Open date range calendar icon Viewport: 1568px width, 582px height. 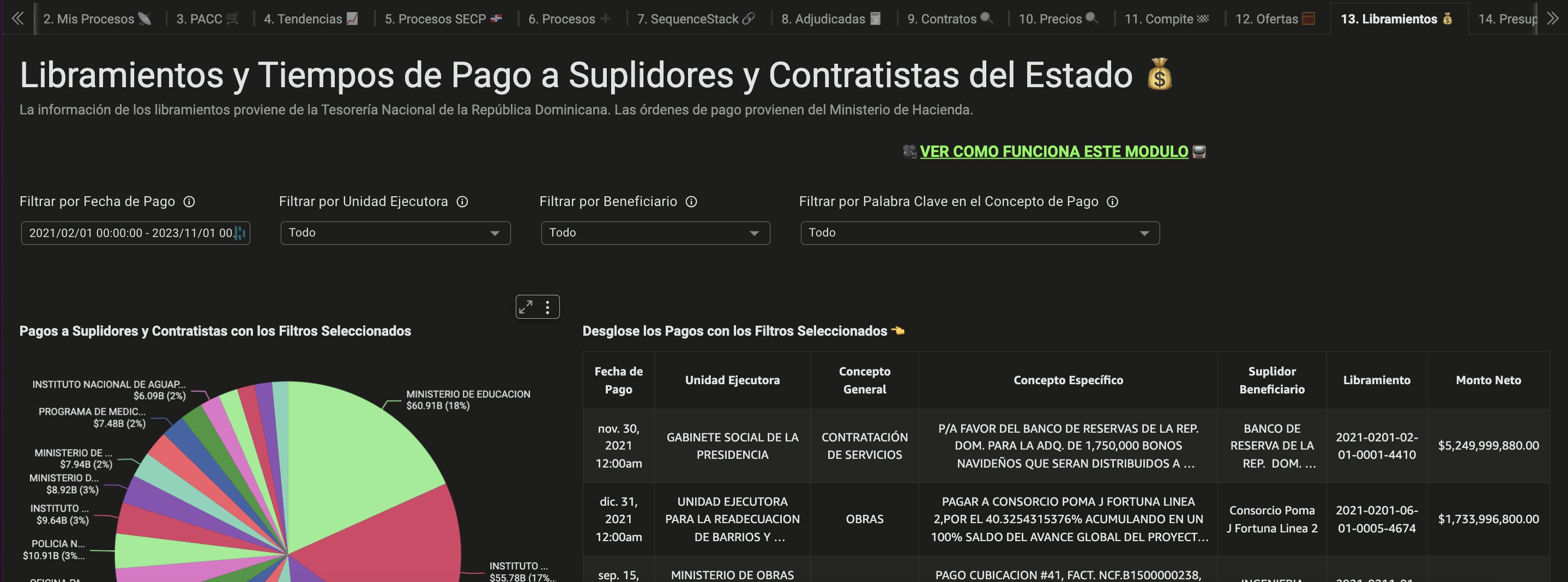(240, 233)
